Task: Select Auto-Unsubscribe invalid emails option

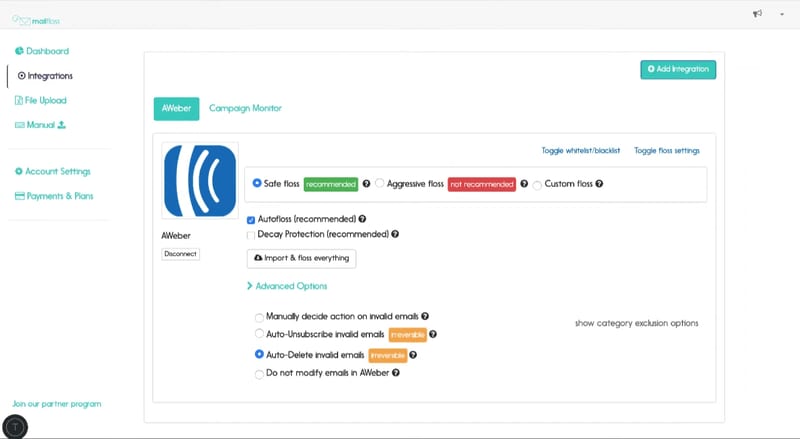Action: (259, 334)
